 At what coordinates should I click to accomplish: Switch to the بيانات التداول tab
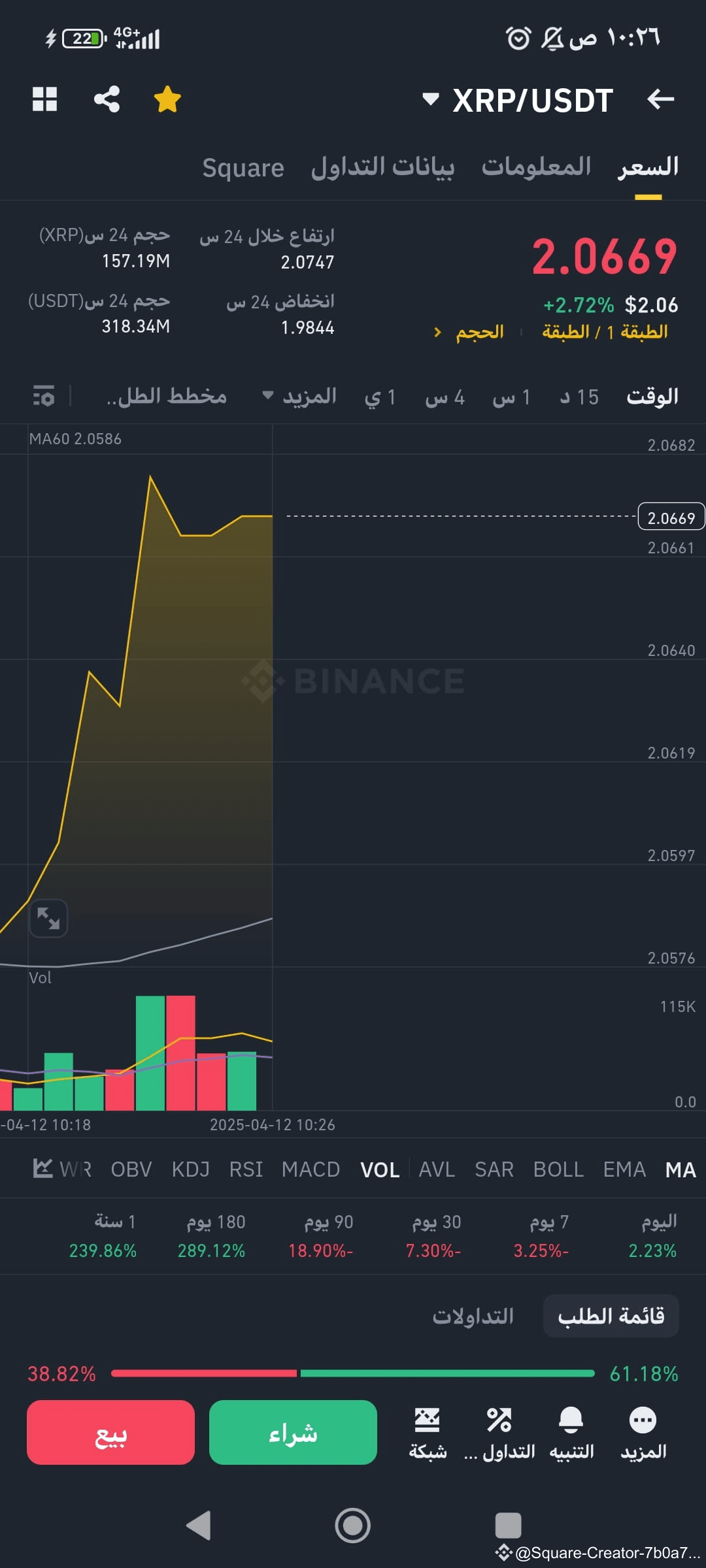[x=382, y=167]
